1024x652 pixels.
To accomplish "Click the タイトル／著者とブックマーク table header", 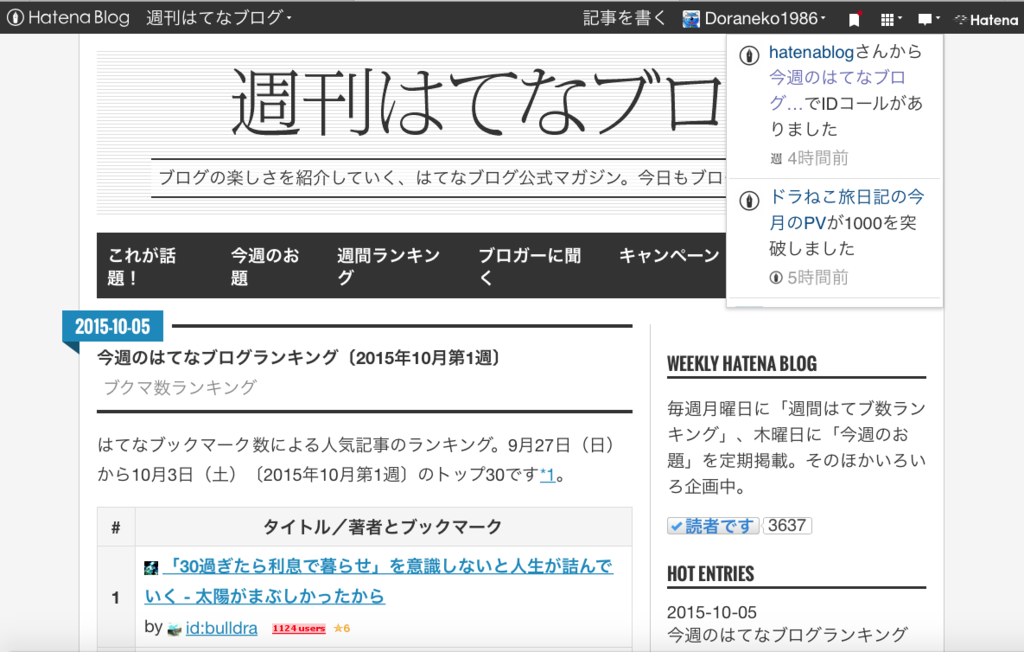I will (383, 527).
